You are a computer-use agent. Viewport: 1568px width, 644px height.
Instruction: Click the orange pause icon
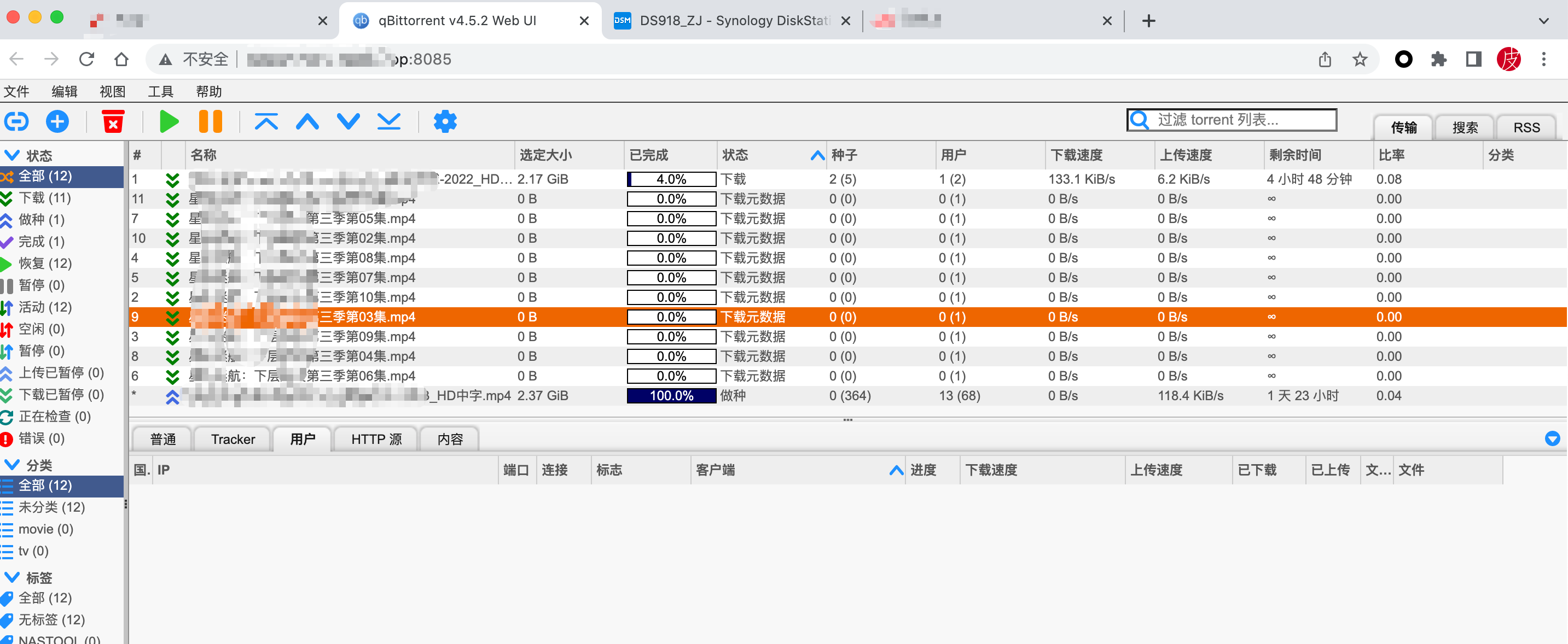tap(210, 121)
